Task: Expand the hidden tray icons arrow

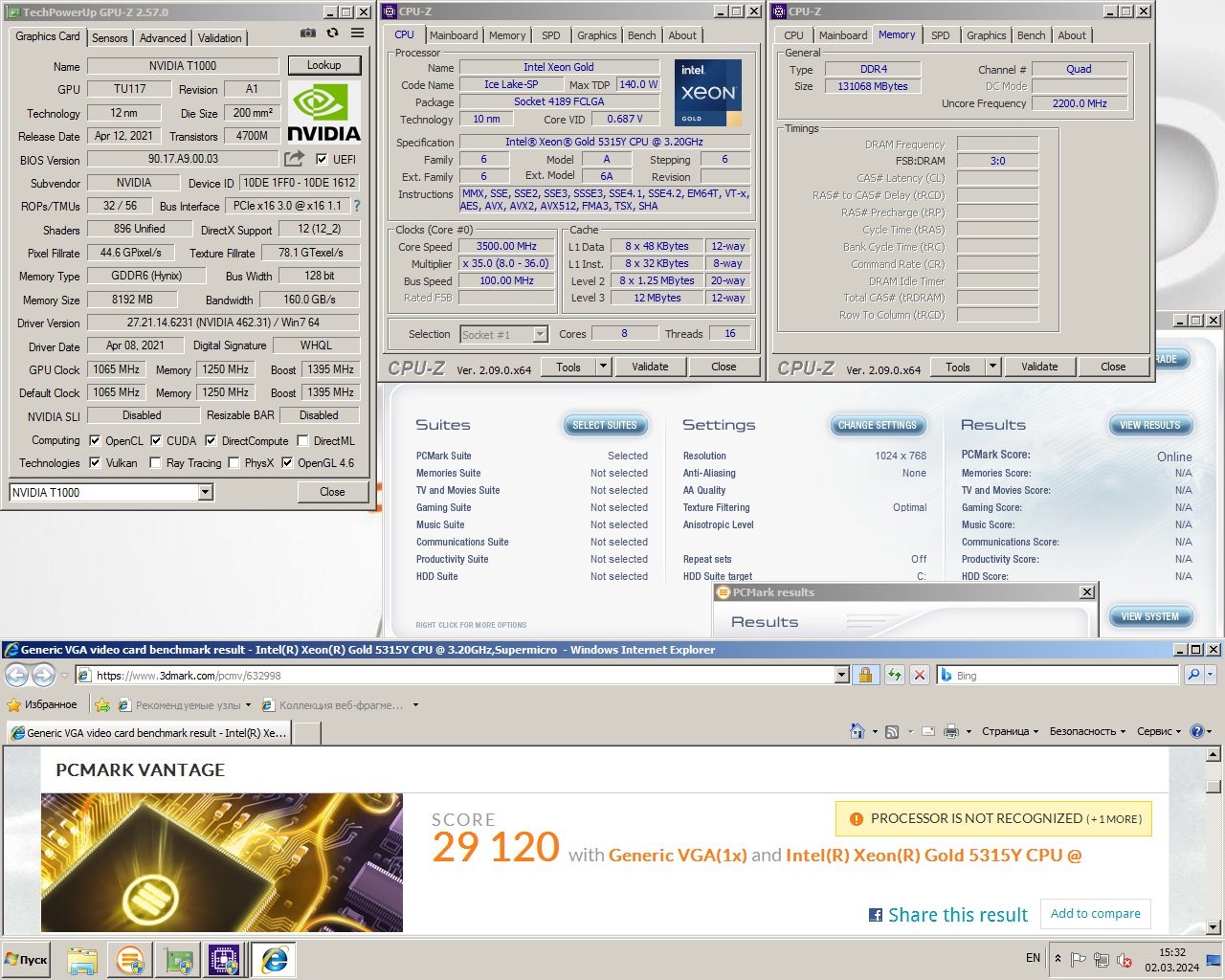Action: [x=1058, y=958]
